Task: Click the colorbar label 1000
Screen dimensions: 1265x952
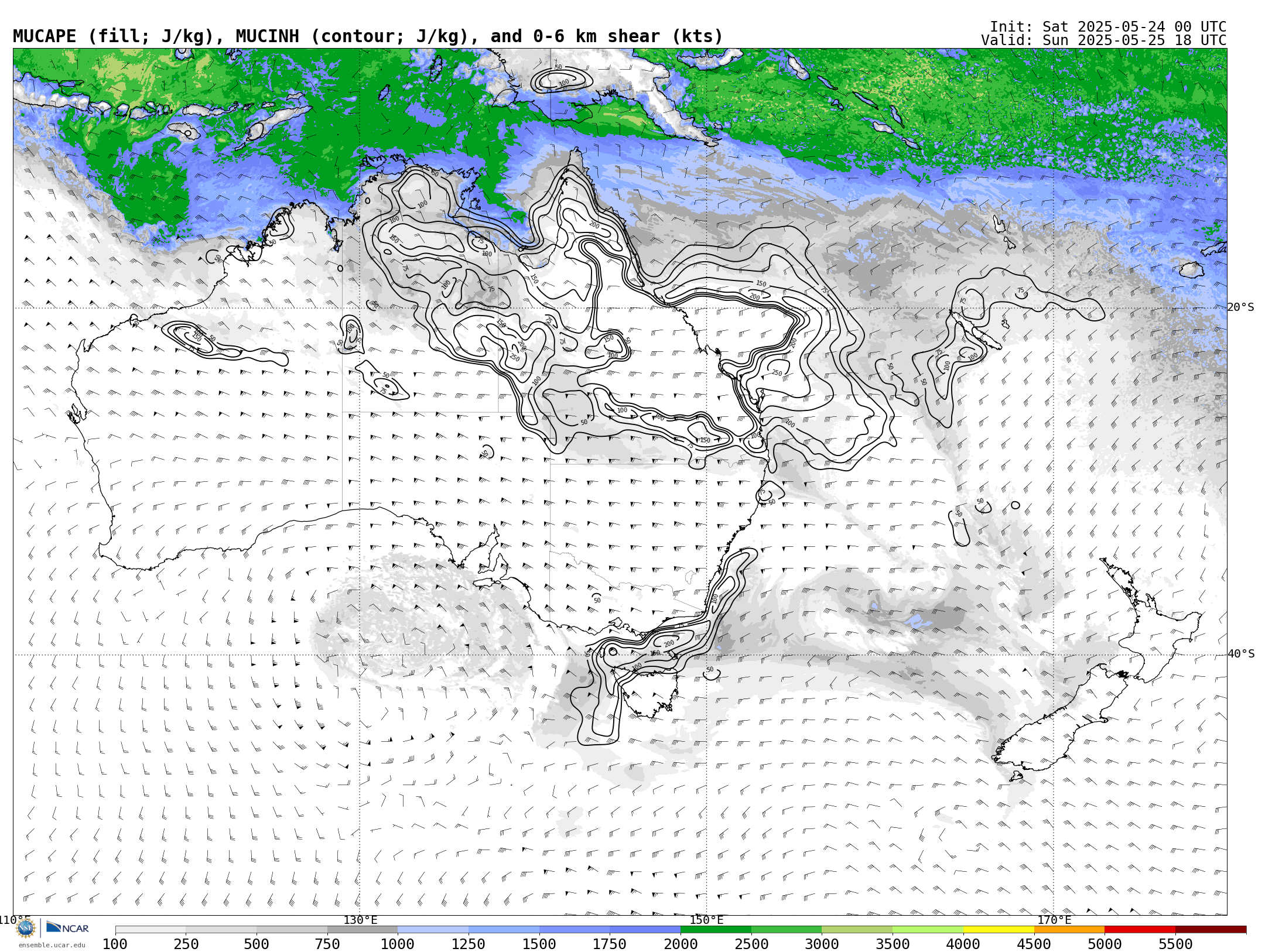Action: pyautogui.click(x=398, y=944)
